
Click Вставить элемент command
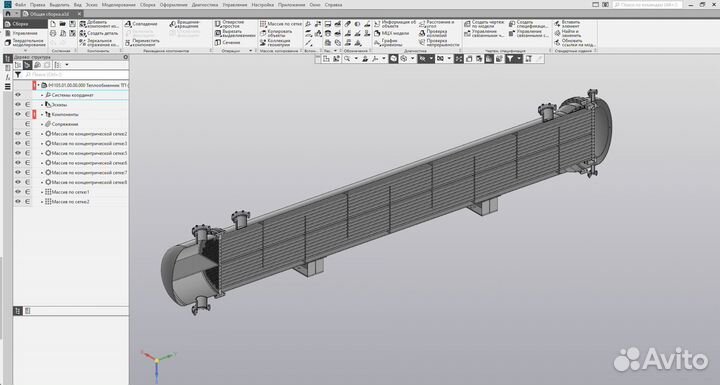click(x=568, y=24)
